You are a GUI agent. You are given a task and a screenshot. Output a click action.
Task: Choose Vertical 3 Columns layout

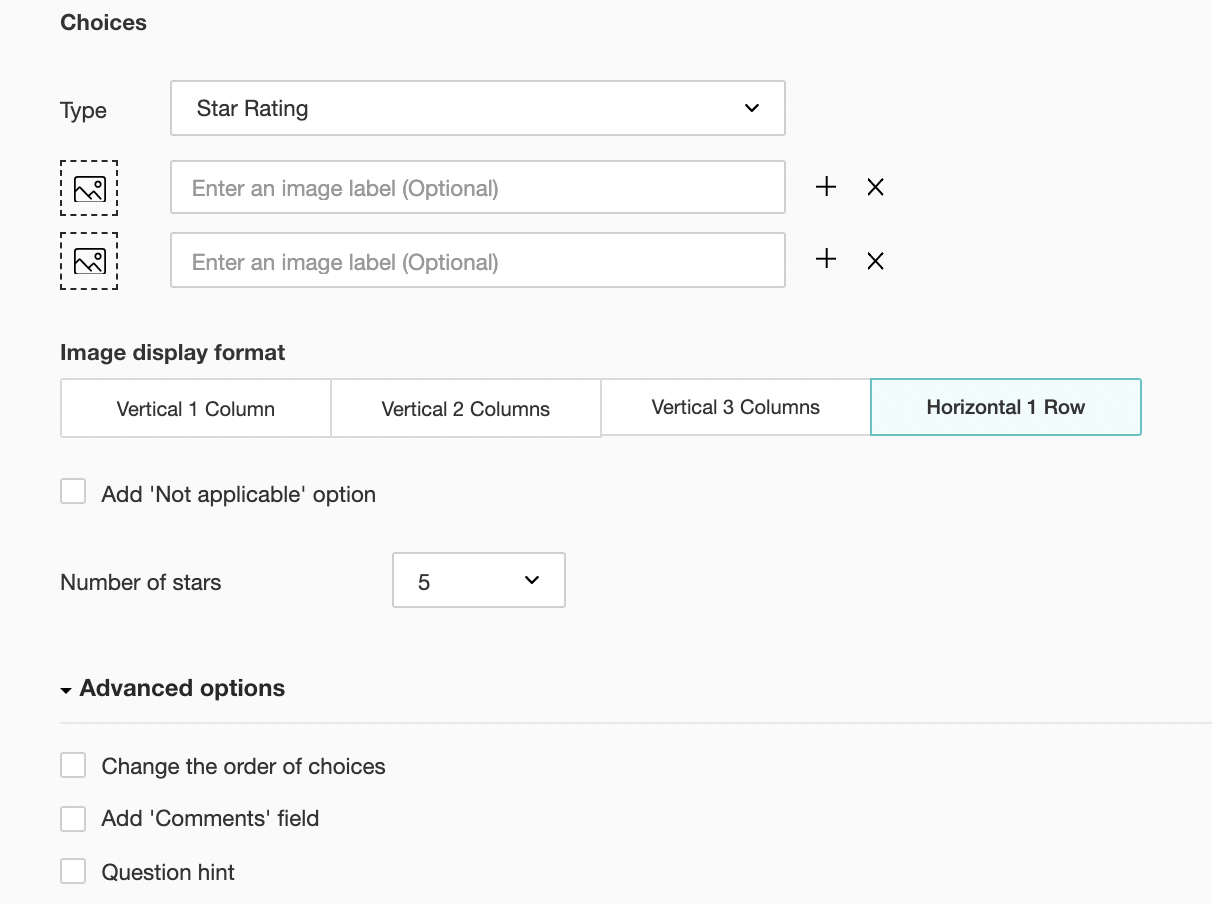(735, 407)
